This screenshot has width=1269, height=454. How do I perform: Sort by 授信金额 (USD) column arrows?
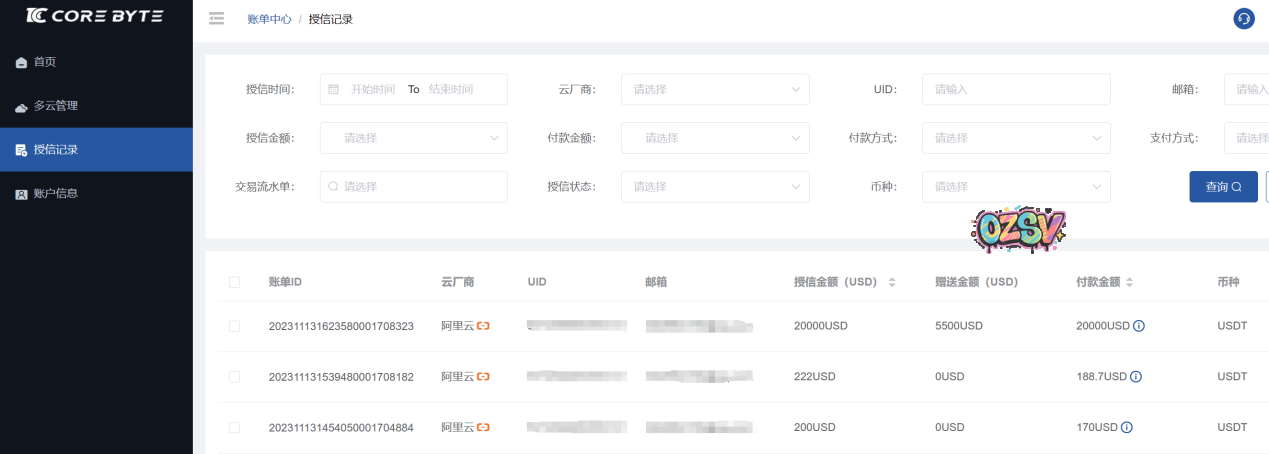(x=892, y=283)
